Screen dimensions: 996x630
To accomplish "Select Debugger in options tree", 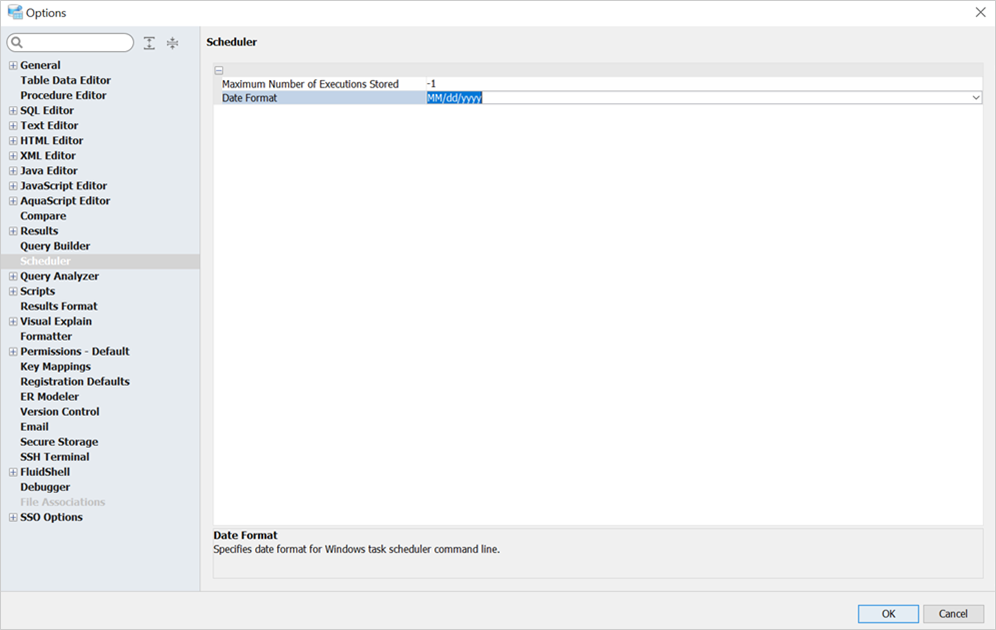I will 45,487.
